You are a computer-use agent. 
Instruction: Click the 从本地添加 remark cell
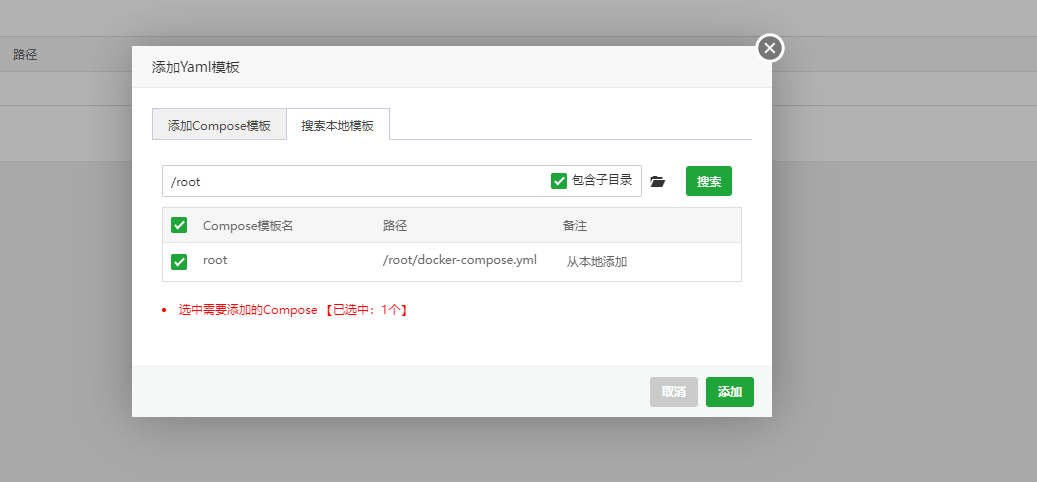pyautogui.click(x=597, y=262)
